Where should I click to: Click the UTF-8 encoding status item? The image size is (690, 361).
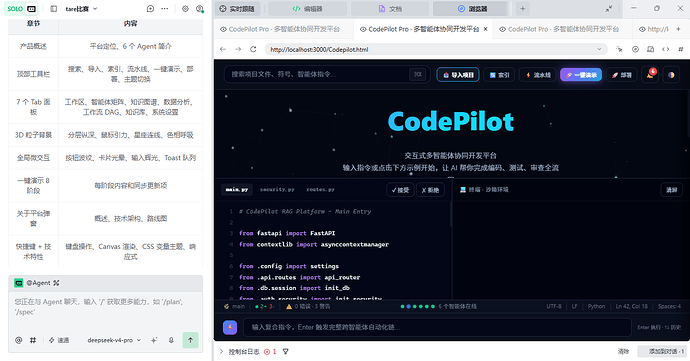(x=554, y=306)
